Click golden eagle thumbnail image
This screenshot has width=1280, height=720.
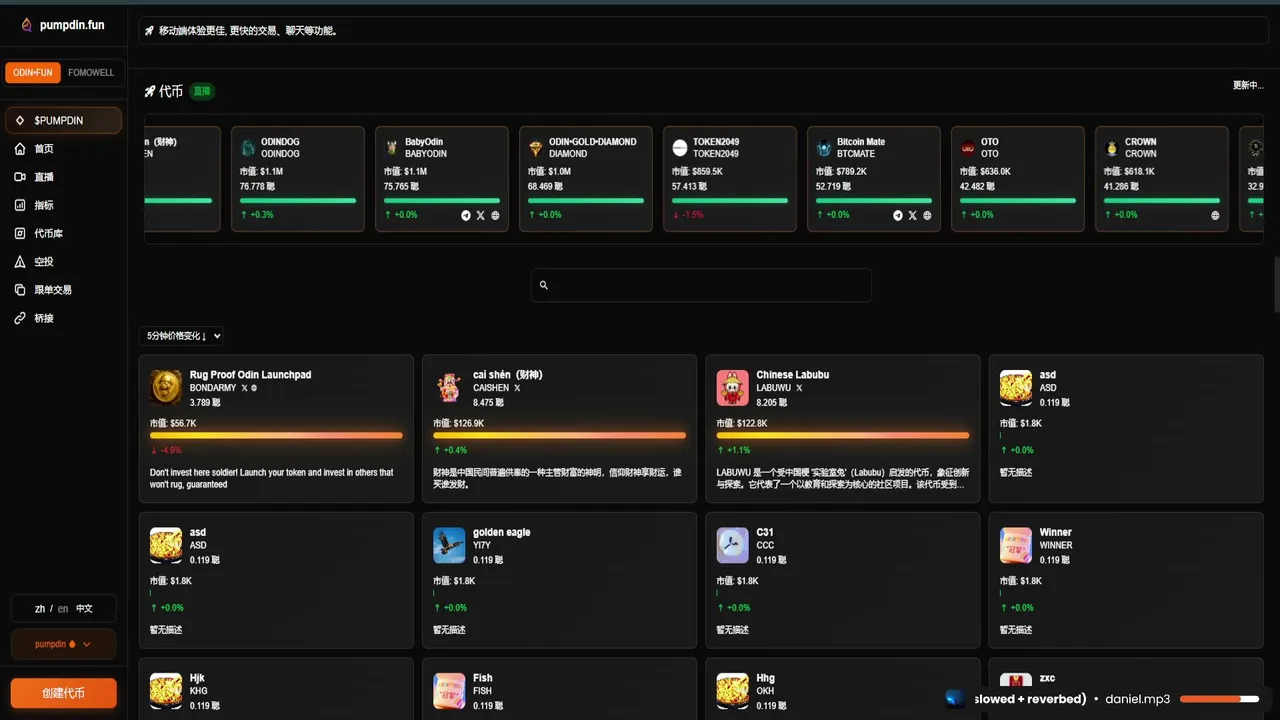tap(449, 545)
